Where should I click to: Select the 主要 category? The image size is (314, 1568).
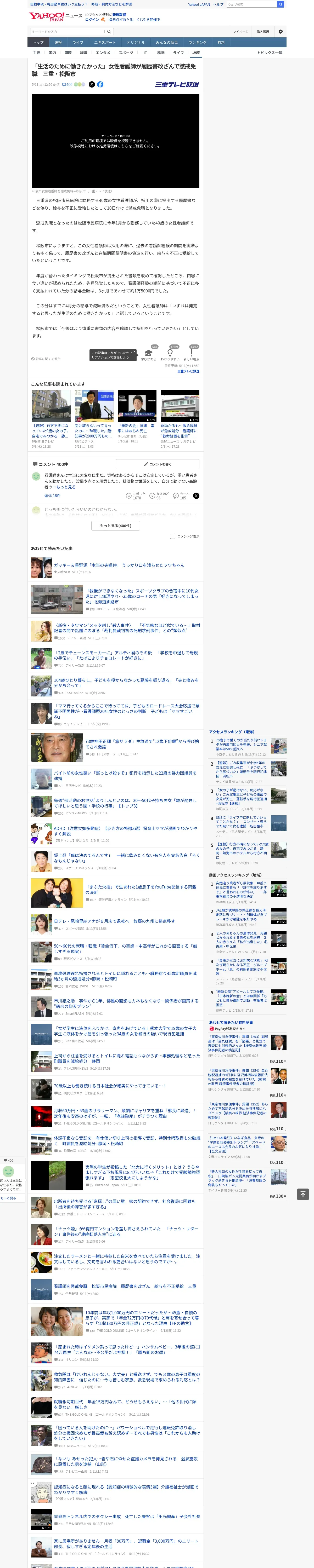click(37, 53)
